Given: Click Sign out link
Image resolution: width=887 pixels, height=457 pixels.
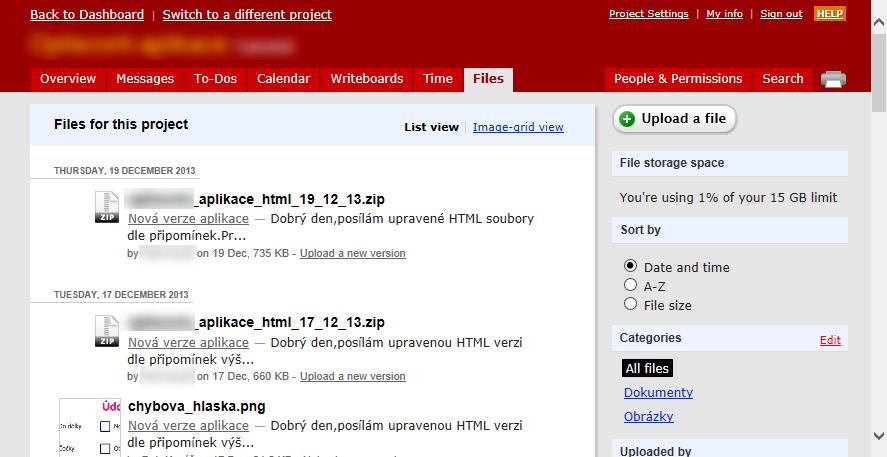Looking at the screenshot, I should point(781,14).
